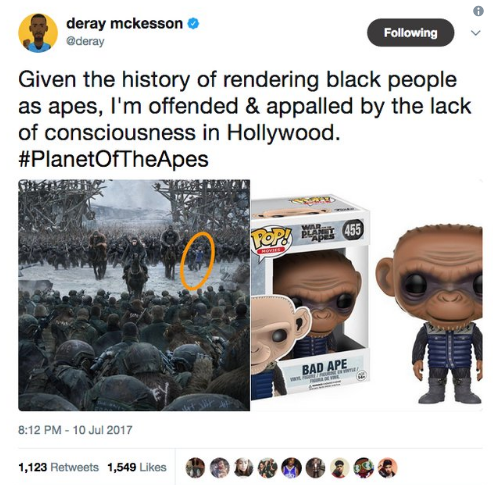Open the info icon in the top corner

tap(478, 11)
